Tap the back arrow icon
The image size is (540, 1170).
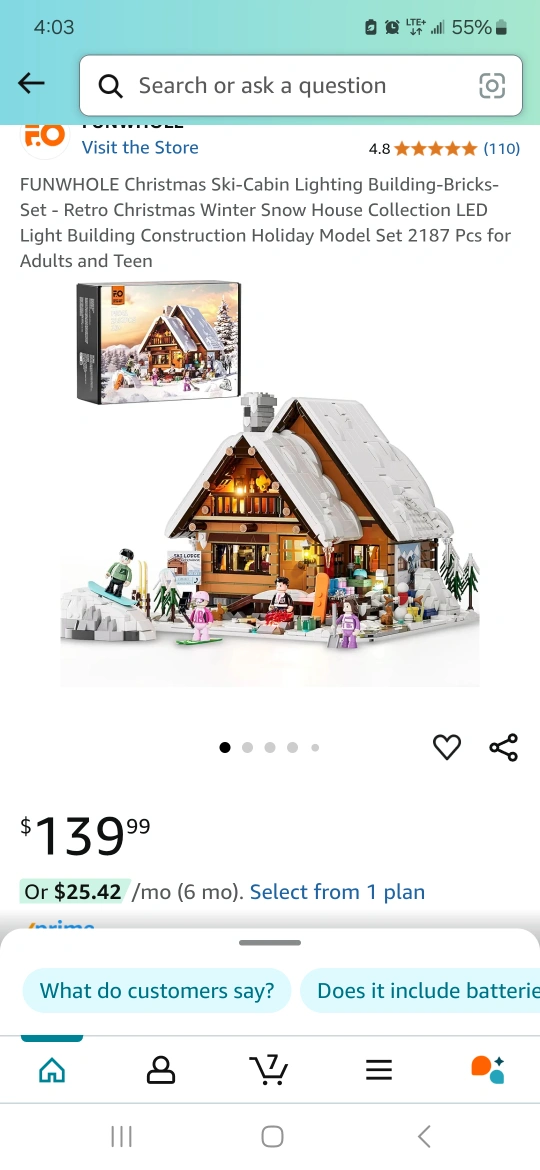(x=31, y=84)
